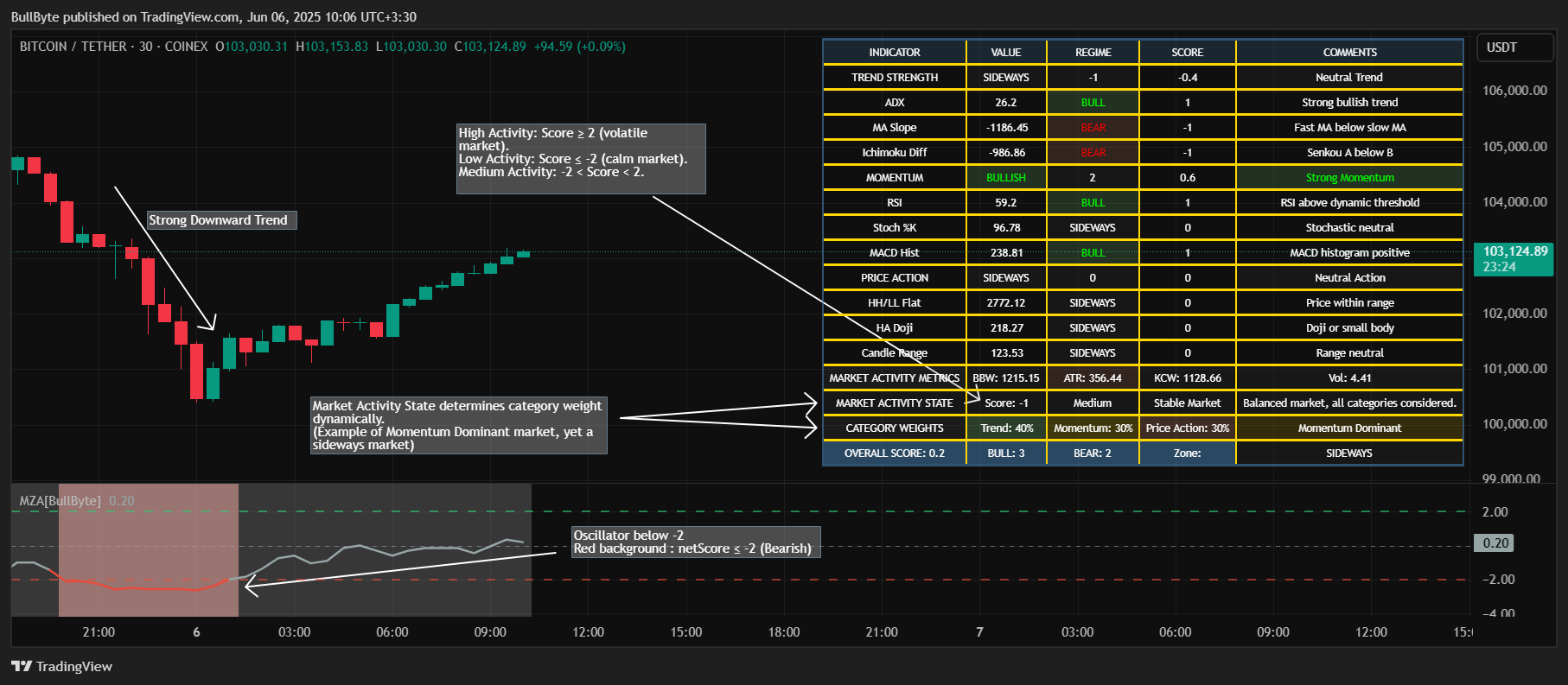Click the Ichimoku value -986.86
Screen dimensions: 1568x685
pyautogui.click(x=1006, y=152)
